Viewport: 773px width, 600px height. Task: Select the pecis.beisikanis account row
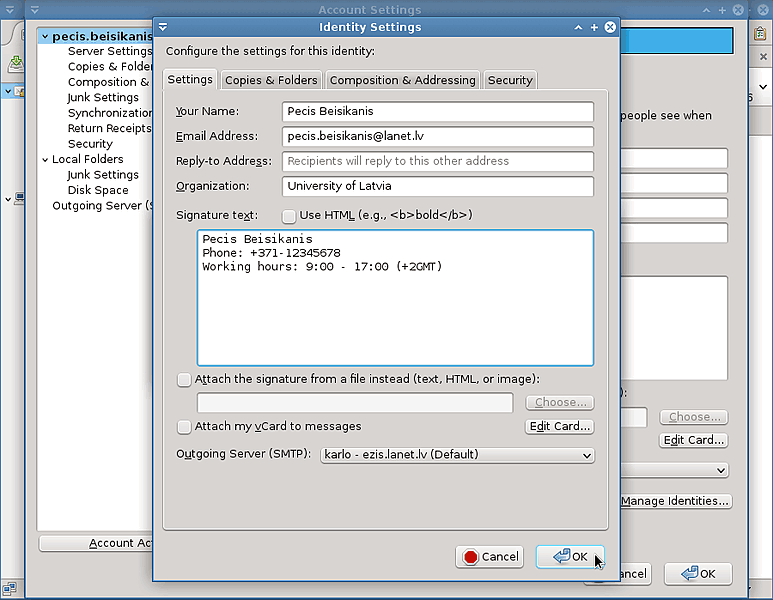(x=96, y=36)
